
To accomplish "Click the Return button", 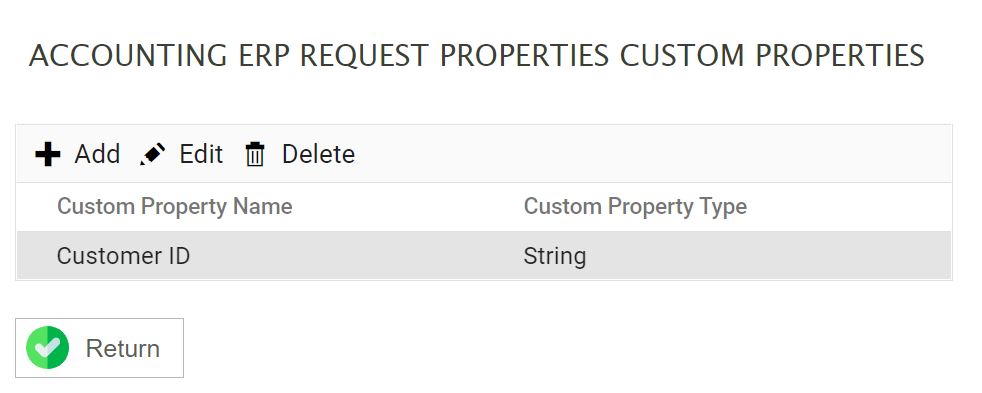I will (x=100, y=348).
